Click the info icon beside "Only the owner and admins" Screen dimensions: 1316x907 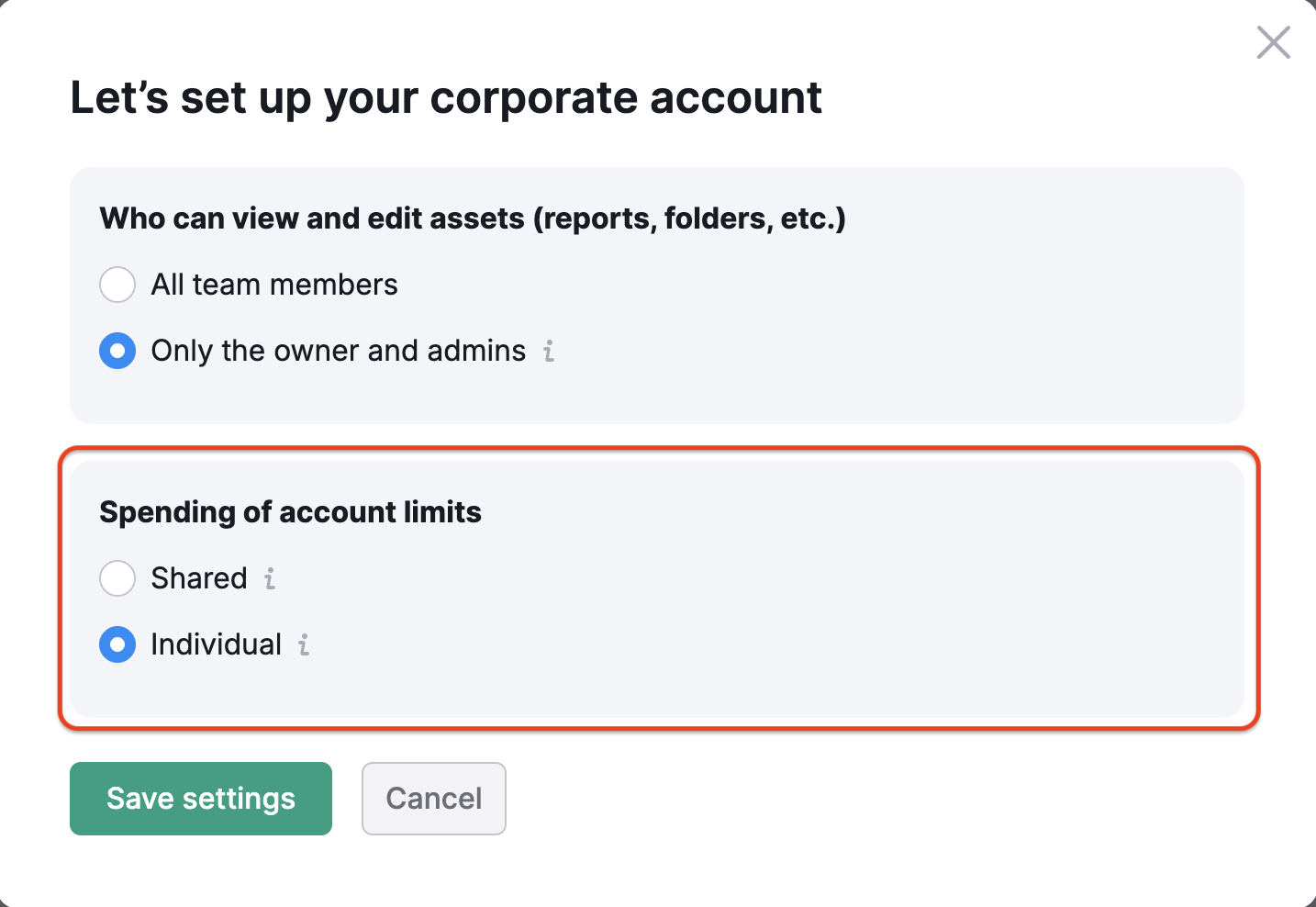pos(548,351)
